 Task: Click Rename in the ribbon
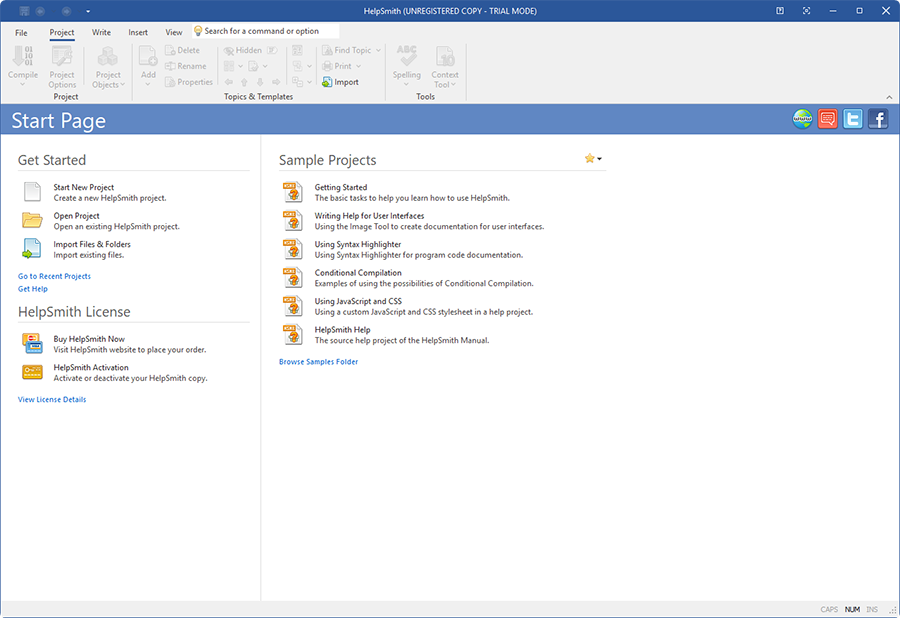(185, 66)
